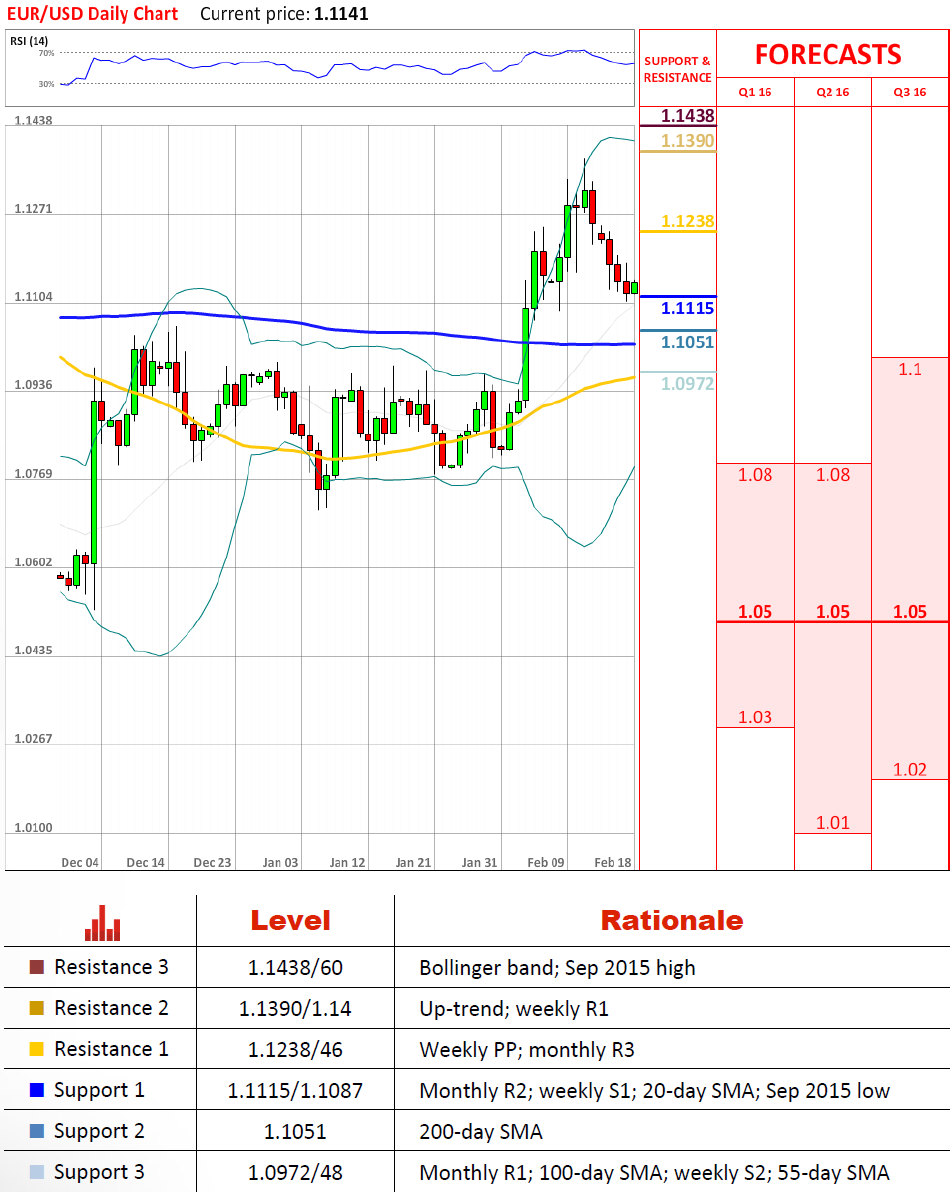
Task: Click the SUPPORT & RESISTANCE column header
Action: 678,69
